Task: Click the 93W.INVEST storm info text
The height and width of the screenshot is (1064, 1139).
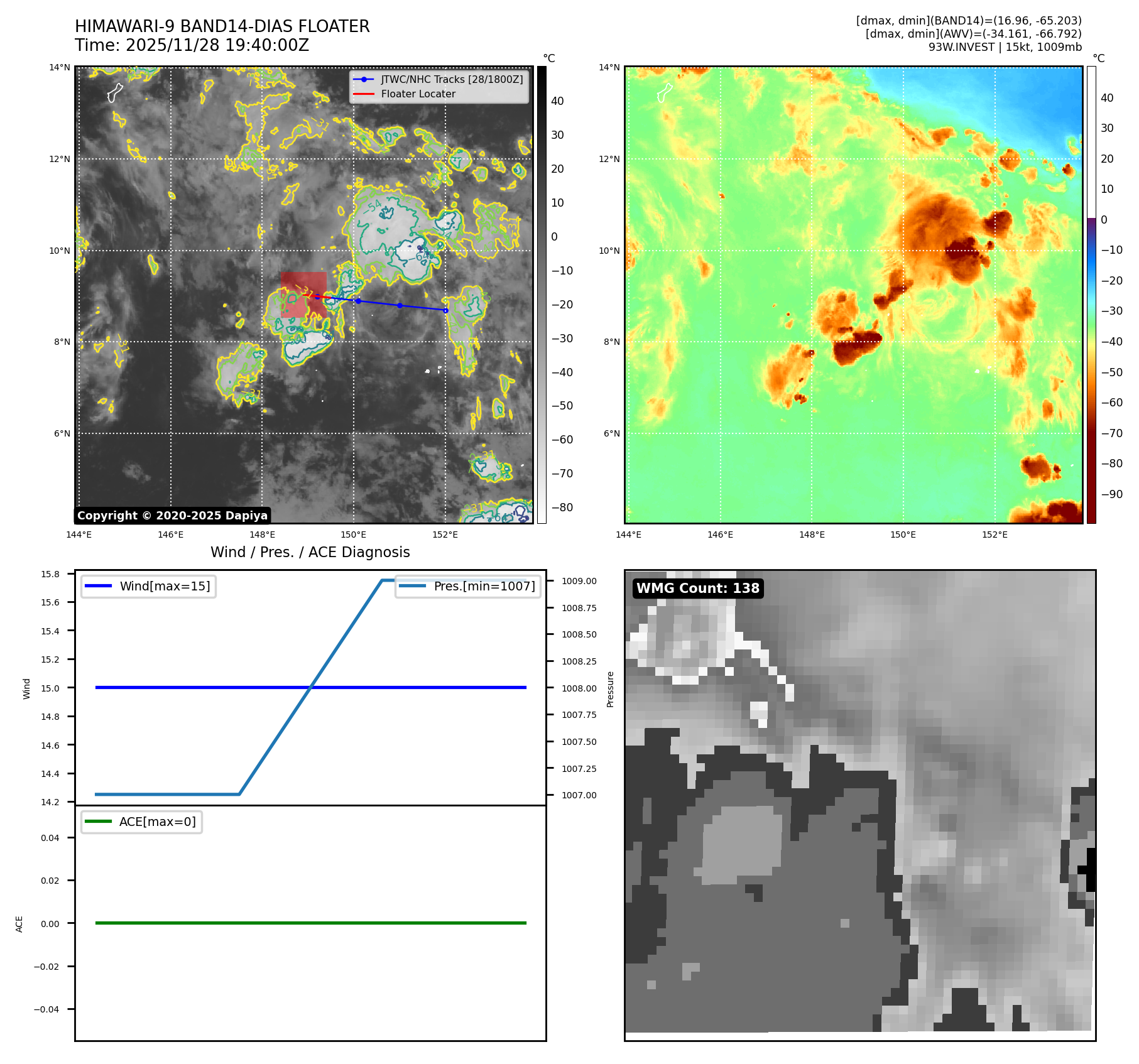Action: click(x=1005, y=47)
